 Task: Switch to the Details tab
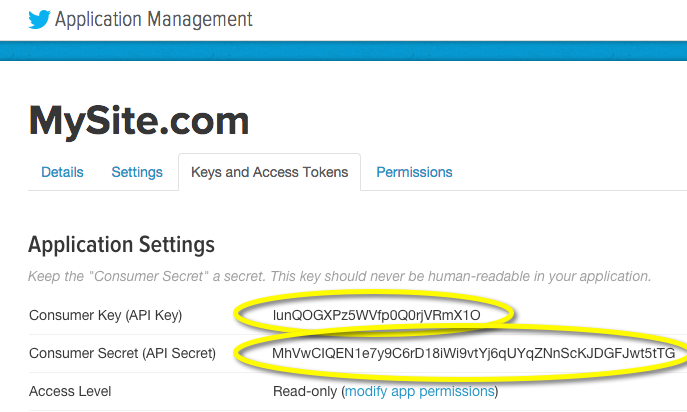pyautogui.click(x=62, y=172)
